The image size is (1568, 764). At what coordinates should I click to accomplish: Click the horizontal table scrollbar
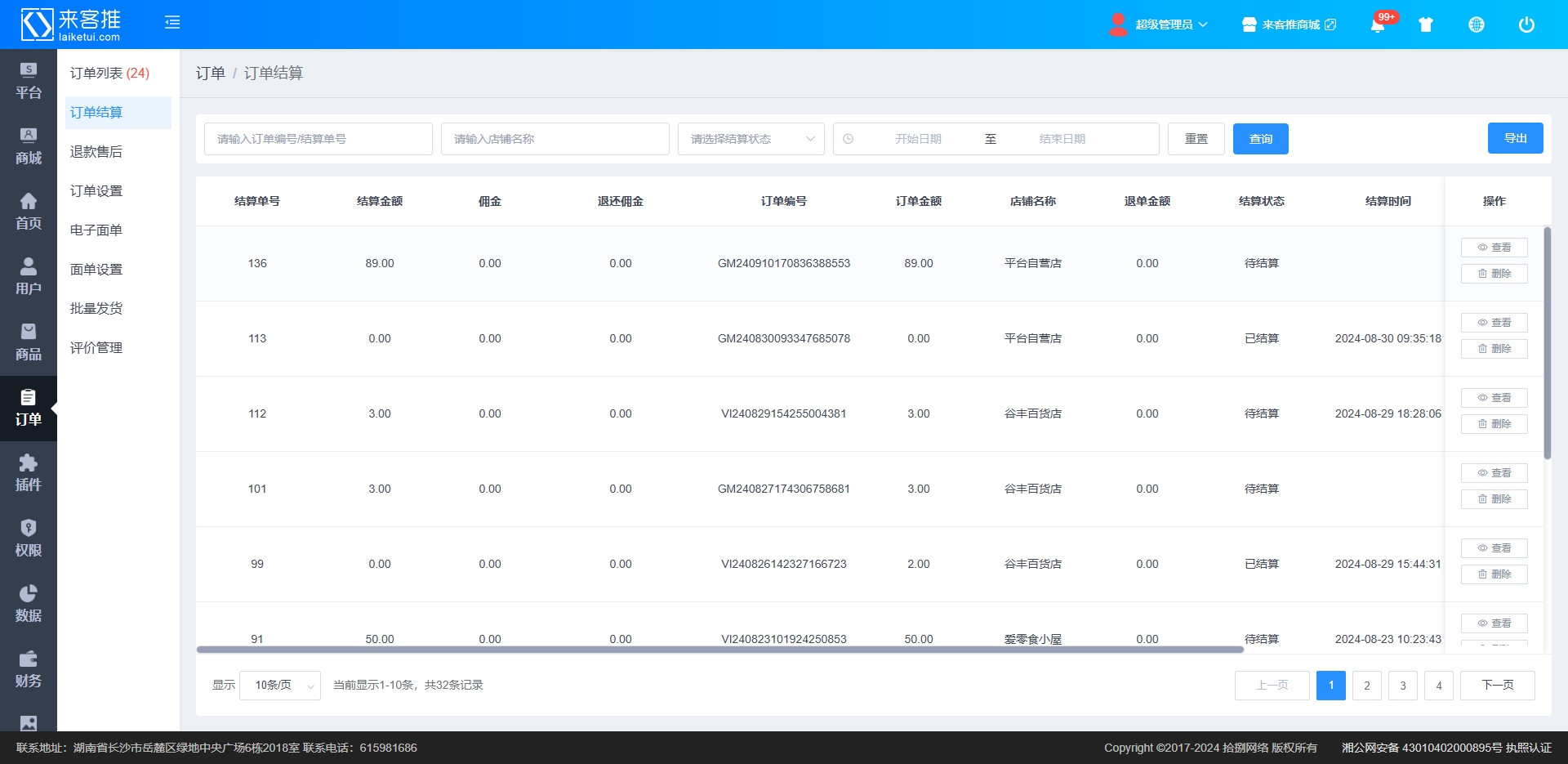point(719,650)
